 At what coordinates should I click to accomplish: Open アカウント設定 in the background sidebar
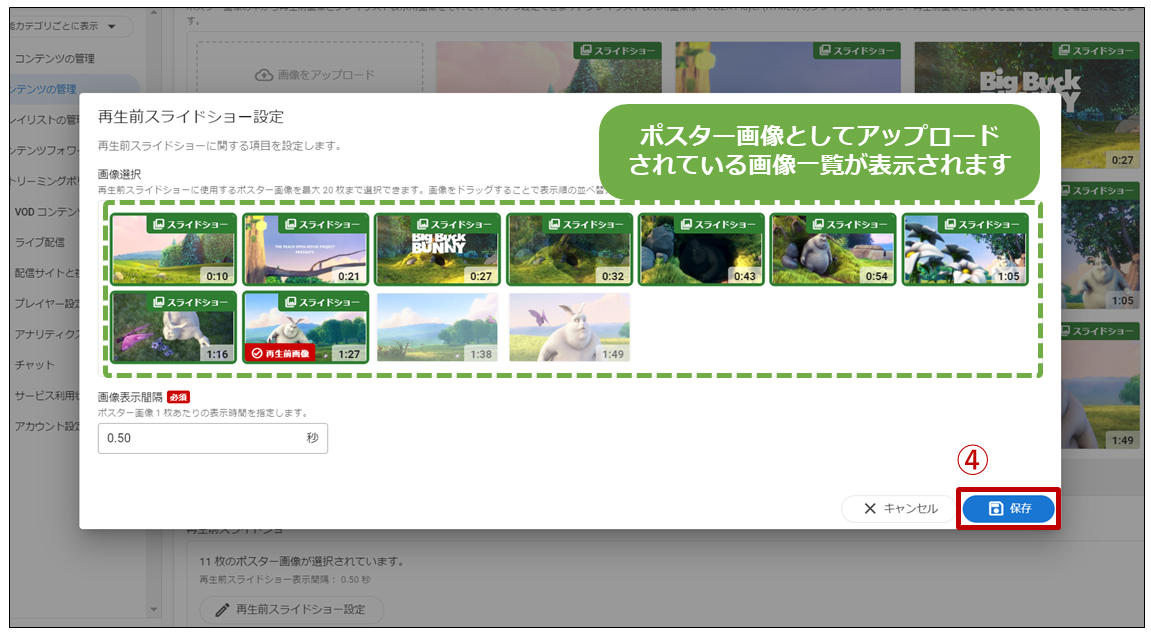point(46,426)
